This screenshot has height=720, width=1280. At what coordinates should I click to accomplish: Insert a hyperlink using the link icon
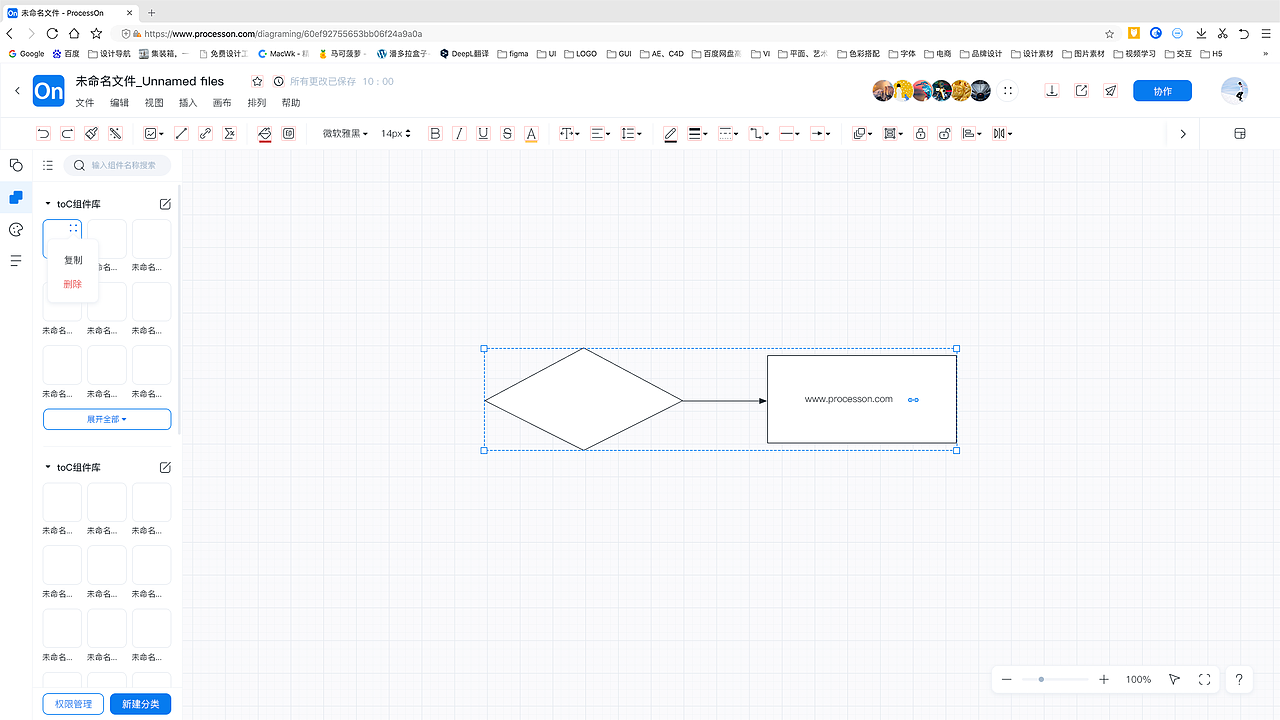pyautogui.click(x=205, y=133)
